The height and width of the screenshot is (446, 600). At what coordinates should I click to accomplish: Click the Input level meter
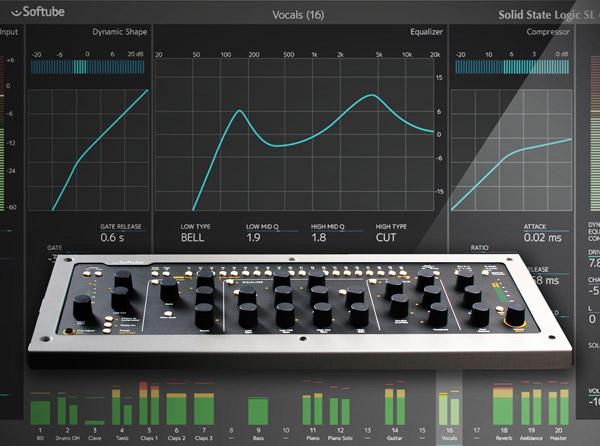[x=2, y=133]
